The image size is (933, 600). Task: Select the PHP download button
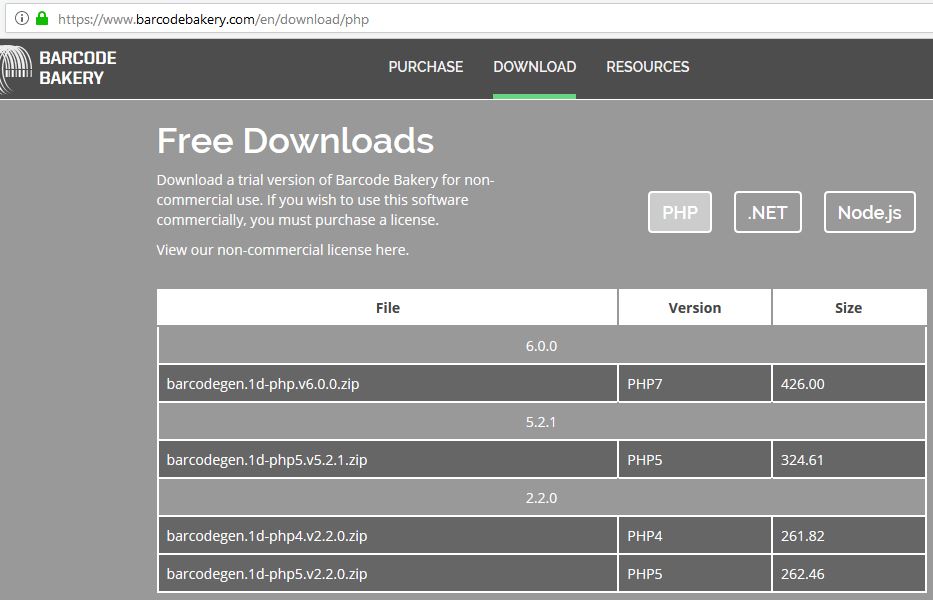pos(680,212)
